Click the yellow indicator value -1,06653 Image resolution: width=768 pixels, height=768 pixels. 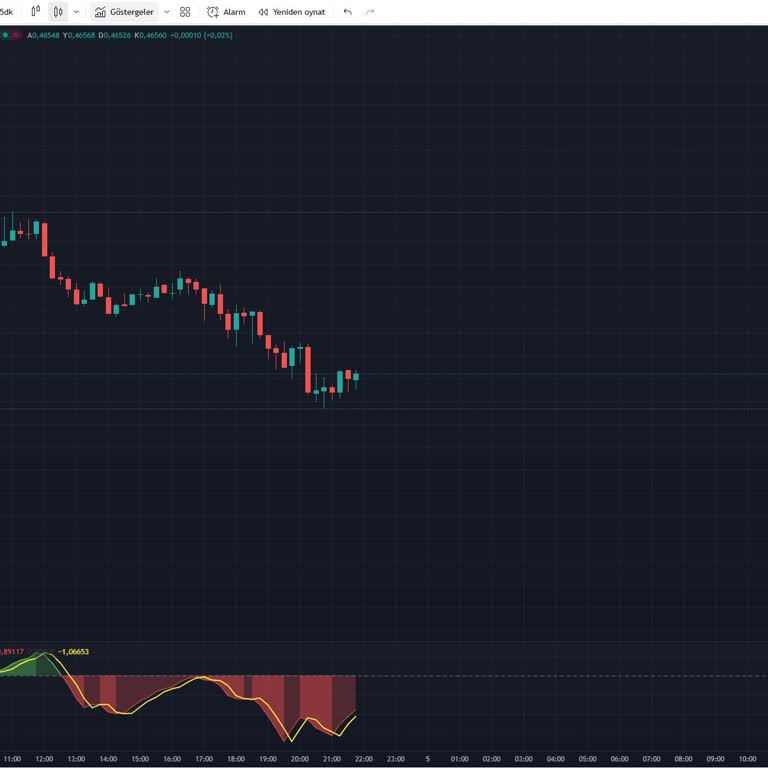(x=73, y=651)
